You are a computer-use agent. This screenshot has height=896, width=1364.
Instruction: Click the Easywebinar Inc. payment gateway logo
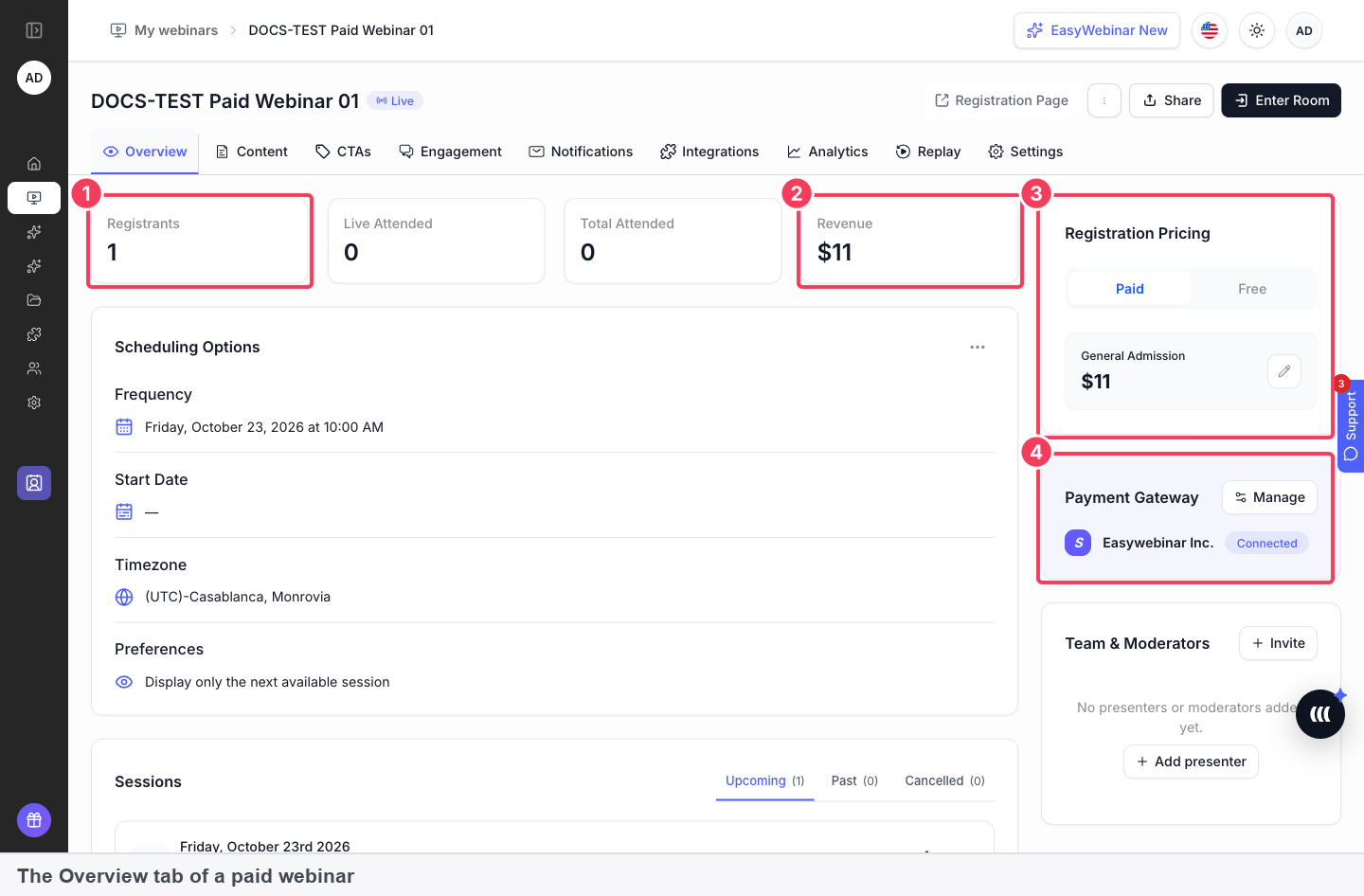click(1078, 543)
